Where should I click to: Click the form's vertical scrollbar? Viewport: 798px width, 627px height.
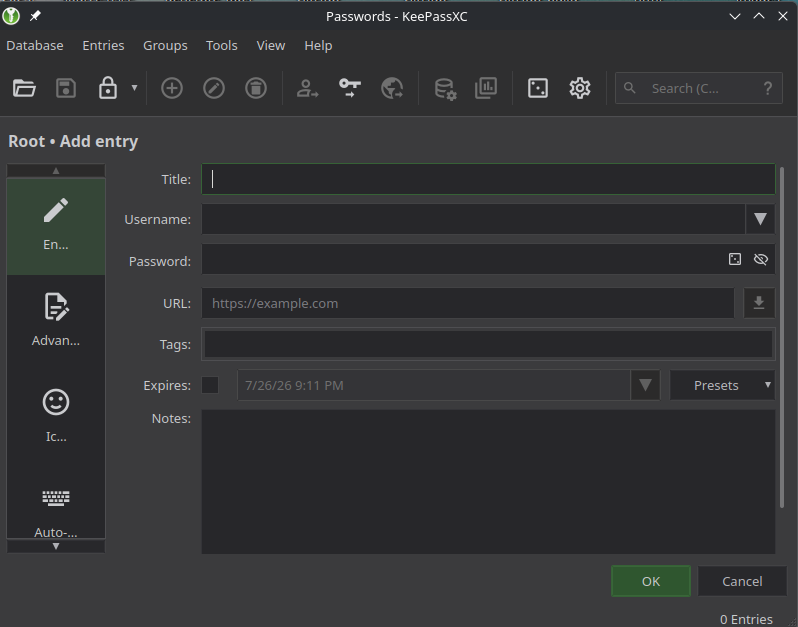782,337
